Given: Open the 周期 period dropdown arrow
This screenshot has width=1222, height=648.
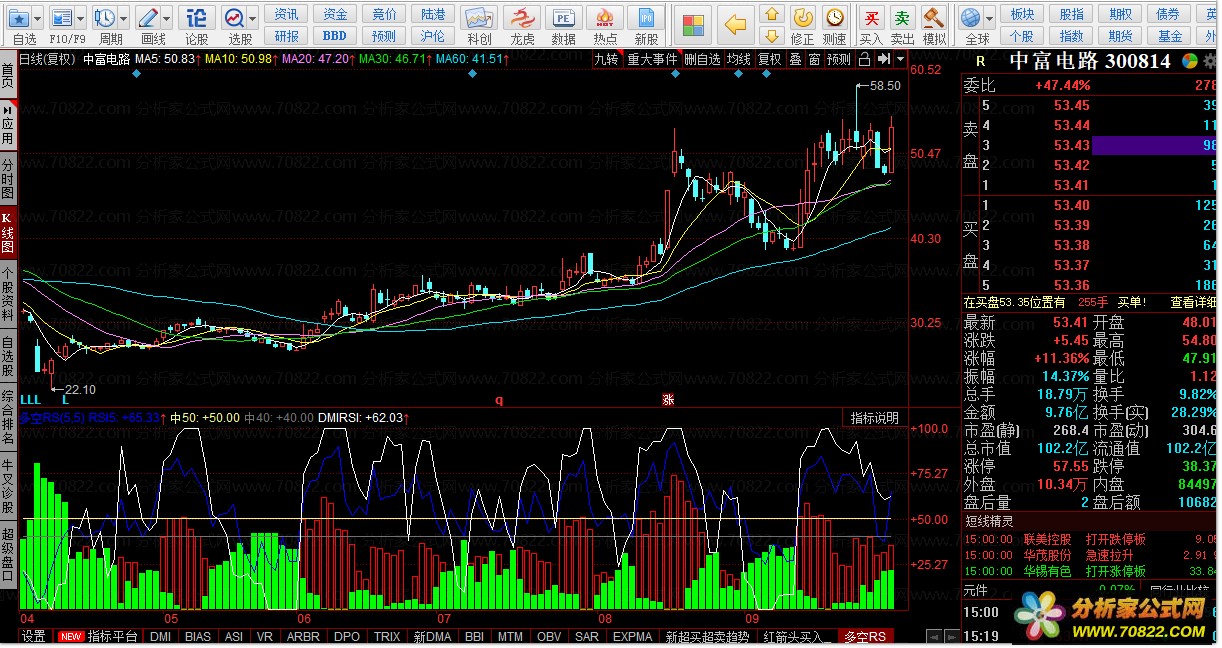Looking at the screenshot, I should 124,18.
